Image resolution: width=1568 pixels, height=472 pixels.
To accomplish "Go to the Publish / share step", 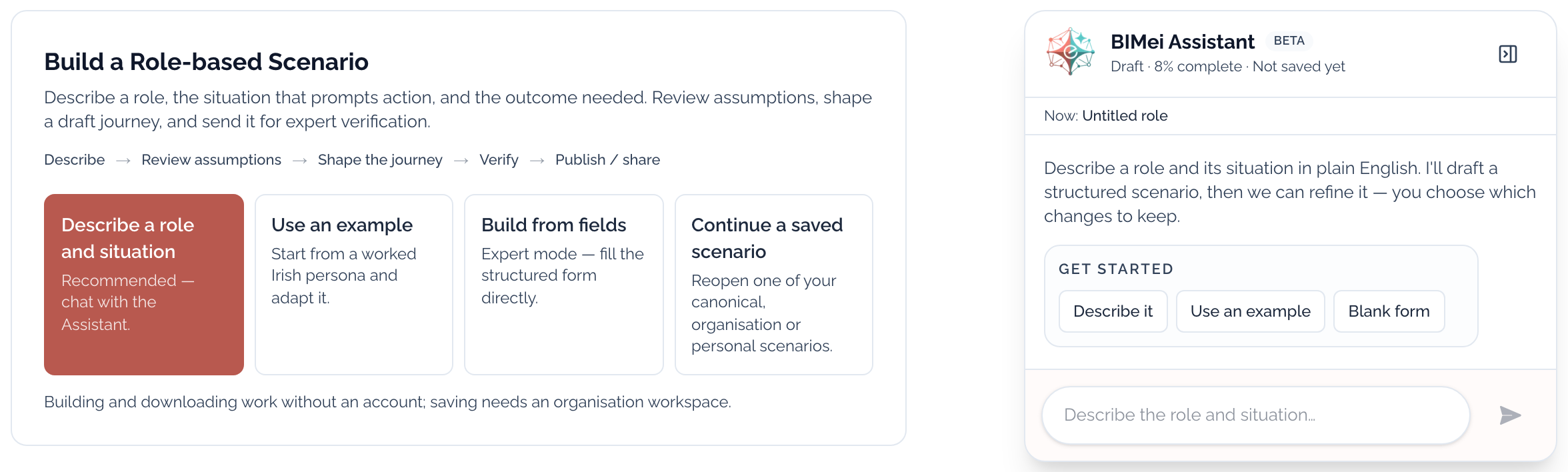I will coord(607,160).
